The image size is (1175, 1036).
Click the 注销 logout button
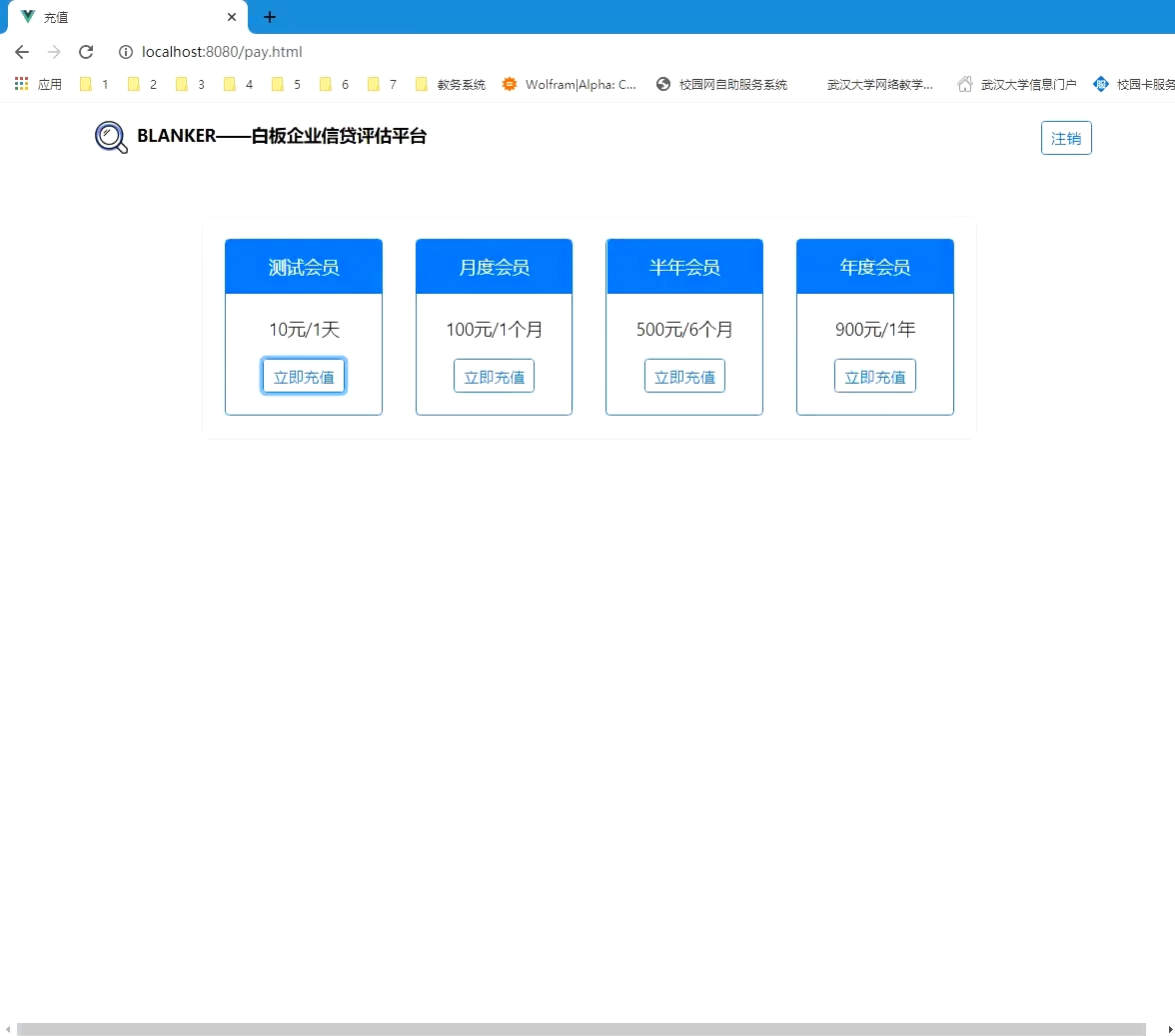(x=1065, y=138)
